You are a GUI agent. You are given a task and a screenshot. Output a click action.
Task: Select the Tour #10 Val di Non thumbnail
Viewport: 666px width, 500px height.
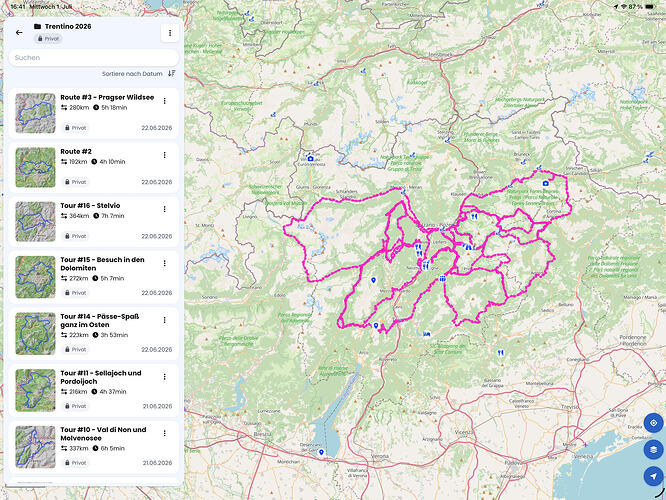click(35, 447)
